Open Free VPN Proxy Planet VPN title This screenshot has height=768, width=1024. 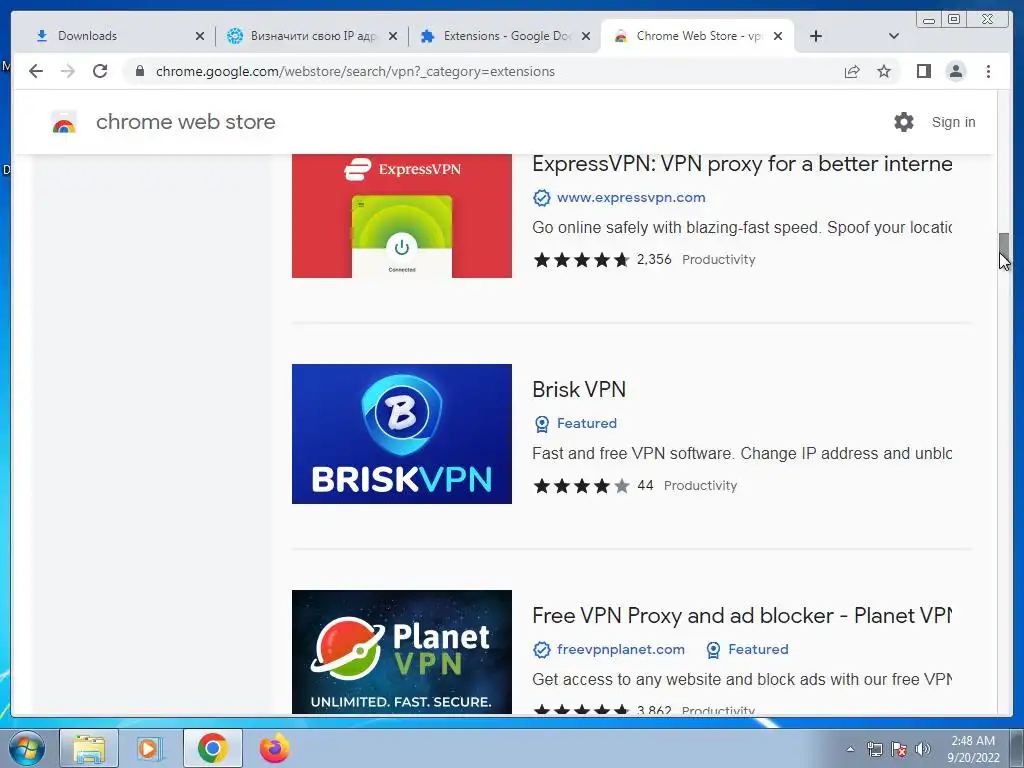pos(742,615)
